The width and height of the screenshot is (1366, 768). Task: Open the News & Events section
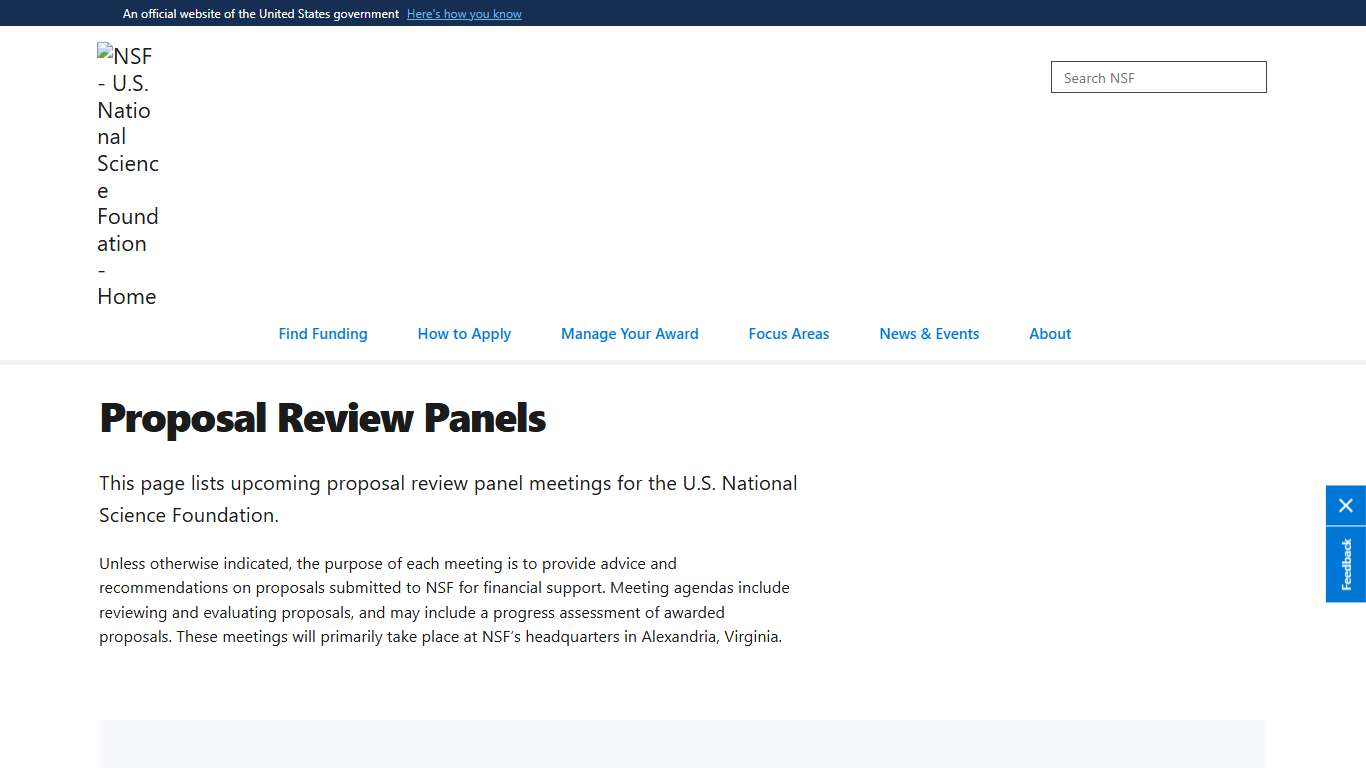[x=928, y=333]
